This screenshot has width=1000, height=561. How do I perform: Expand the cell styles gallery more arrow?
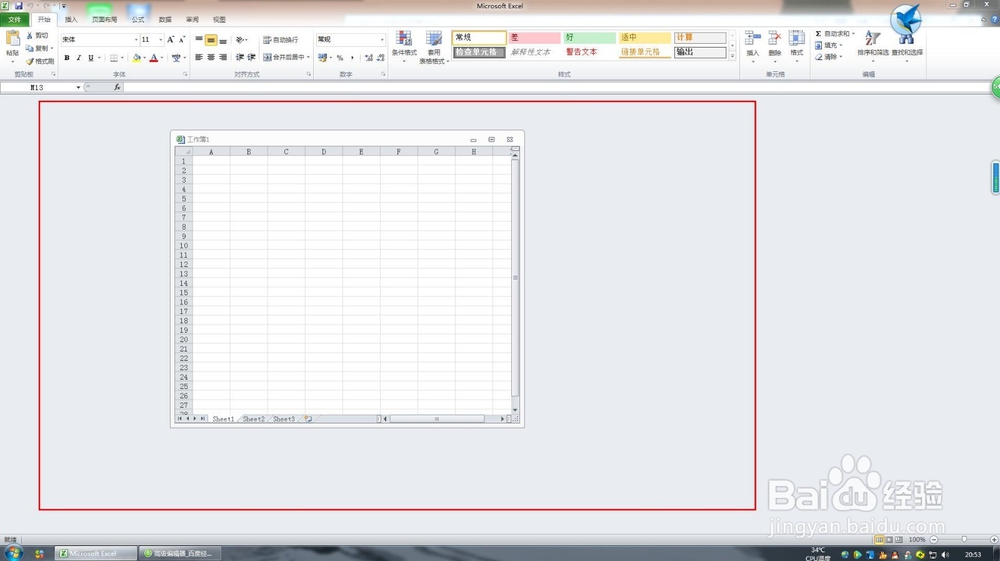(x=732, y=56)
